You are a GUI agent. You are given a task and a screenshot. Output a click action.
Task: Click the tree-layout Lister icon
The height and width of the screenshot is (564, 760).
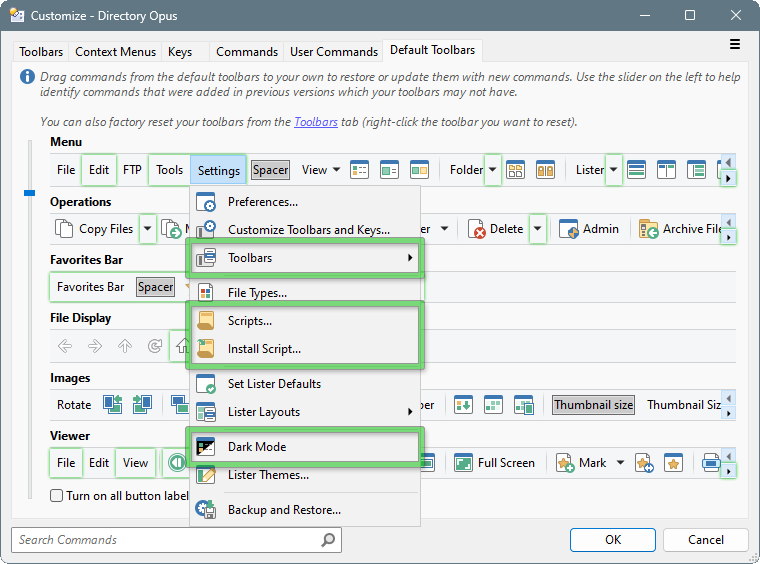coord(697,170)
